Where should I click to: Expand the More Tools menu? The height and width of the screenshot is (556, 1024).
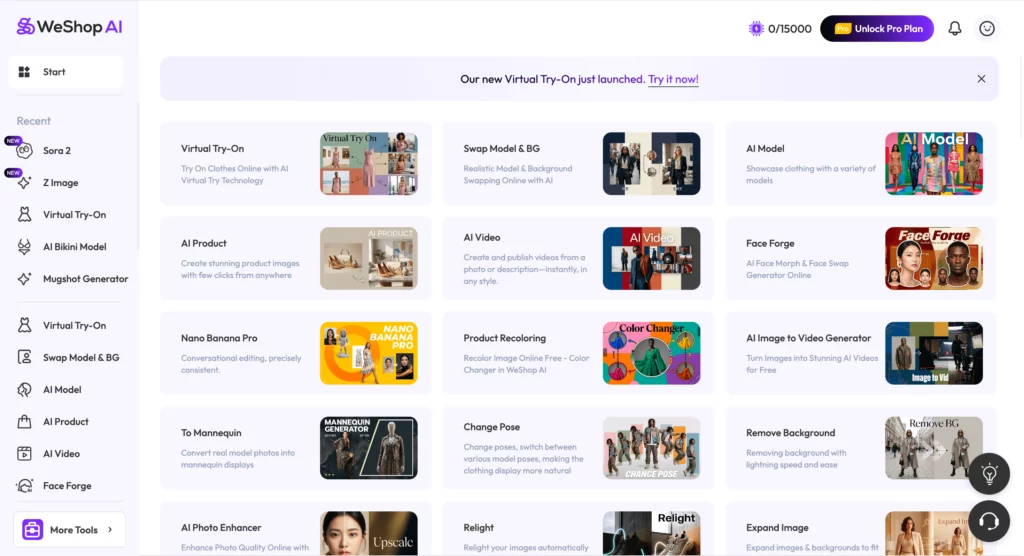coord(69,530)
